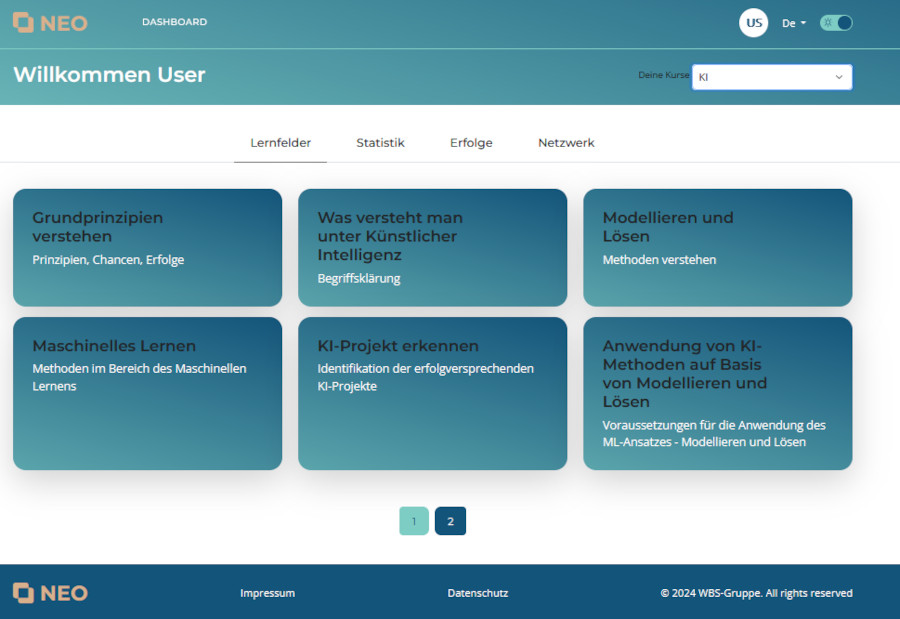This screenshot has height=619, width=900.
Task: Click the Willkommen User heading
Action: point(109,75)
